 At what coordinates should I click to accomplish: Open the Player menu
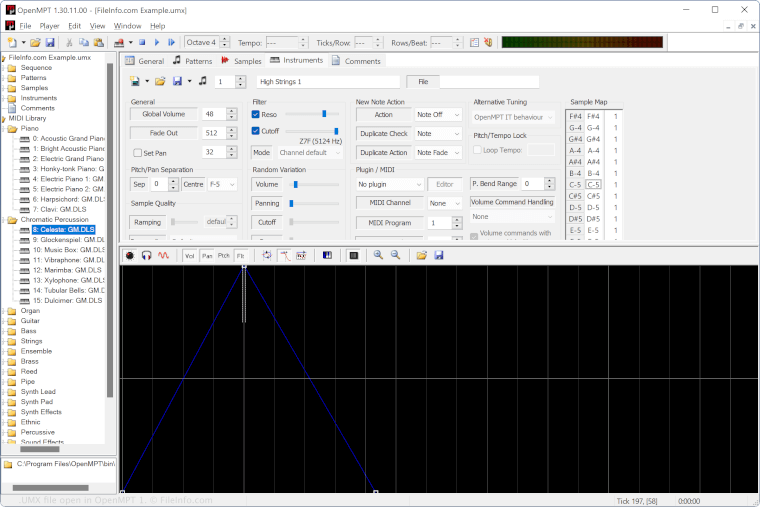(49, 25)
